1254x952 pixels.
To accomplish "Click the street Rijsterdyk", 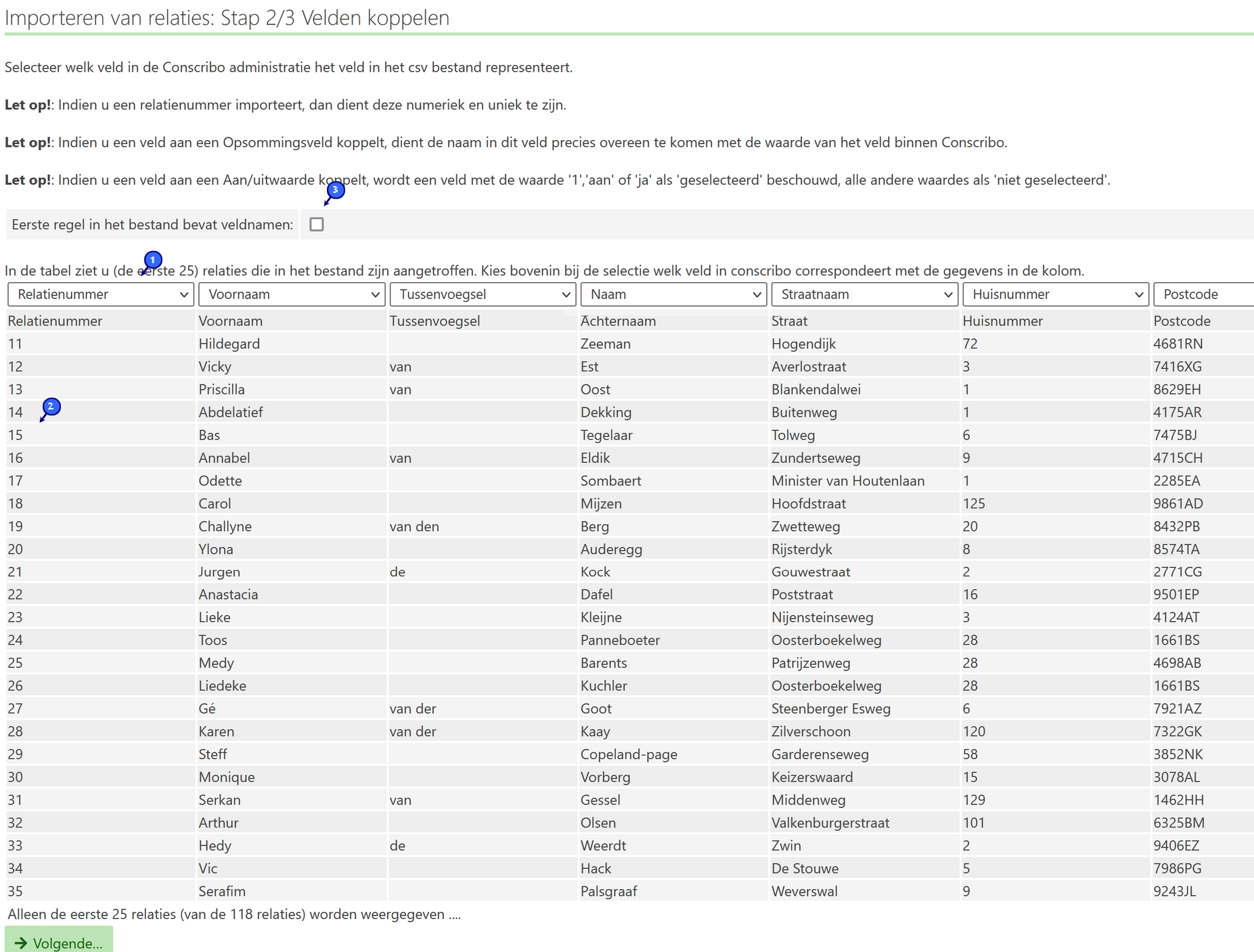I will coord(802,549).
